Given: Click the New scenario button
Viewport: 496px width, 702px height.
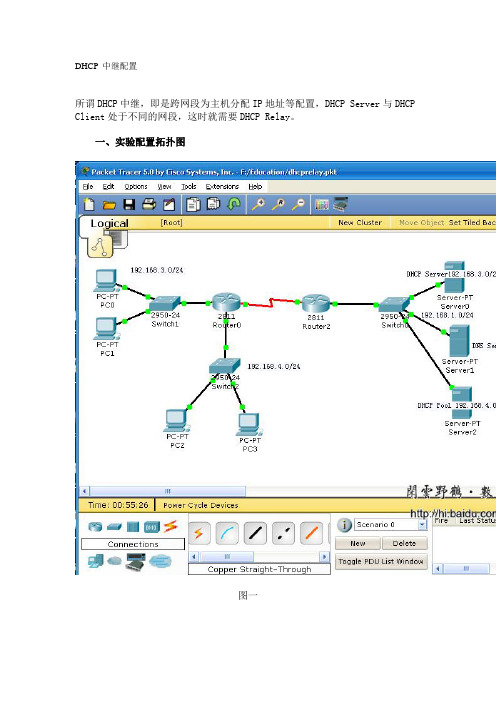Looking at the screenshot, I should click(x=358, y=543).
